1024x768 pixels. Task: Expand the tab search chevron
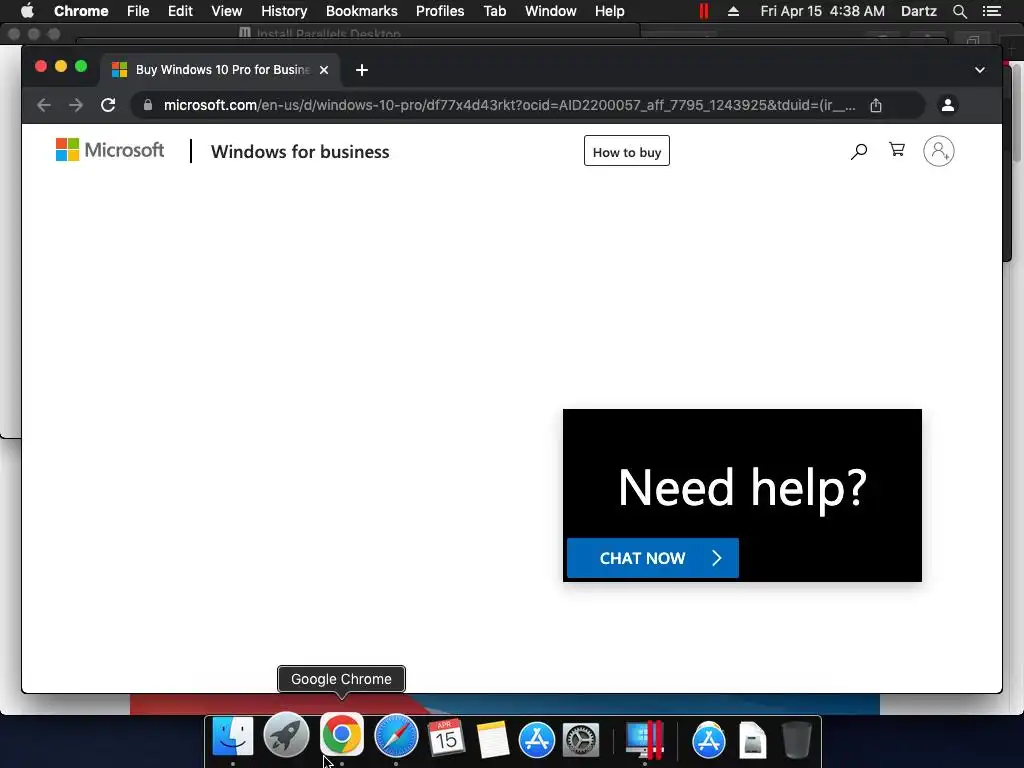pos(980,70)
